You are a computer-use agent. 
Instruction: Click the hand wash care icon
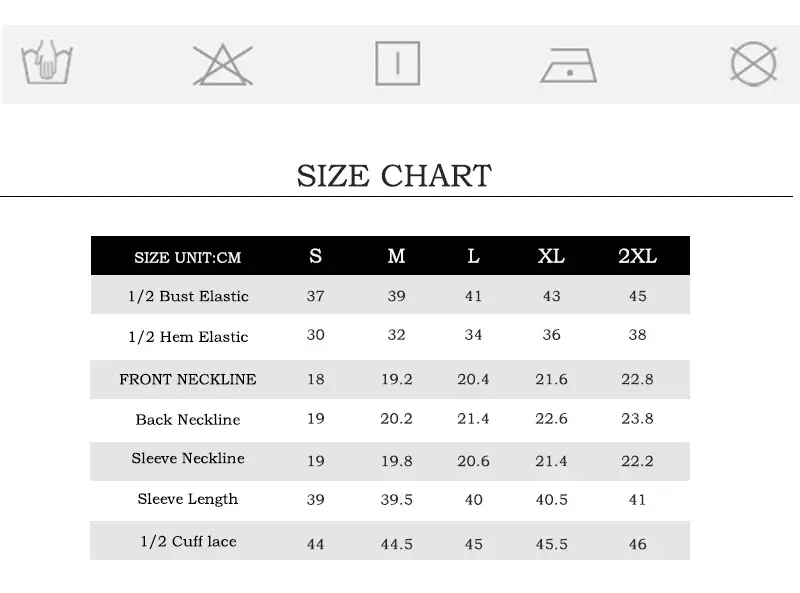(47, 62)
